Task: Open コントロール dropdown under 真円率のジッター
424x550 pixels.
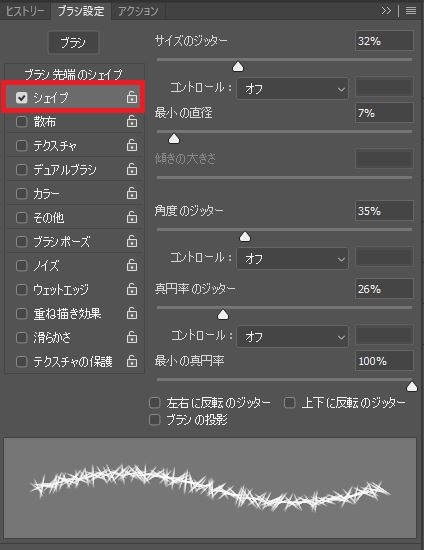Action: 292,336
